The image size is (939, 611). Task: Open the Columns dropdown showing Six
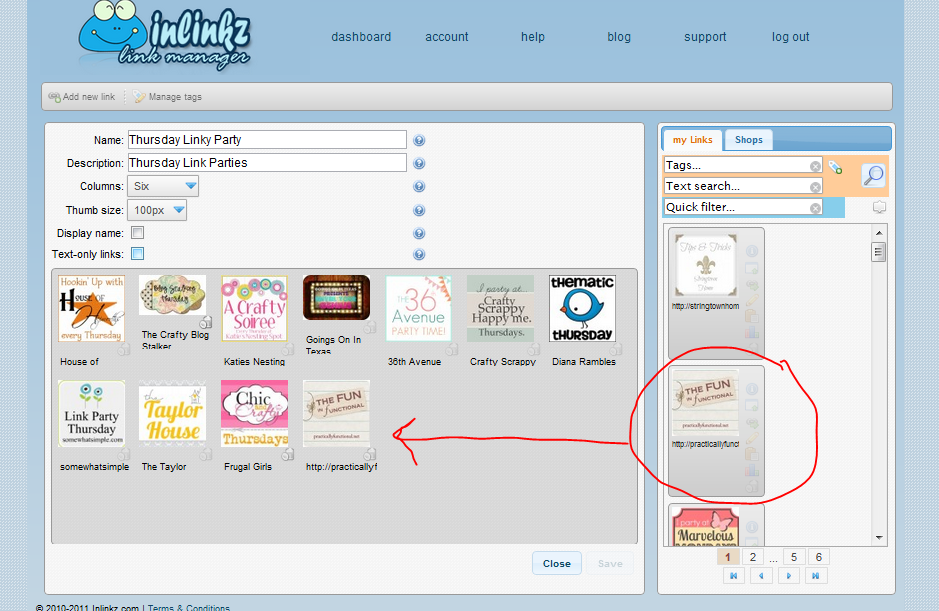tap(163, 186)
